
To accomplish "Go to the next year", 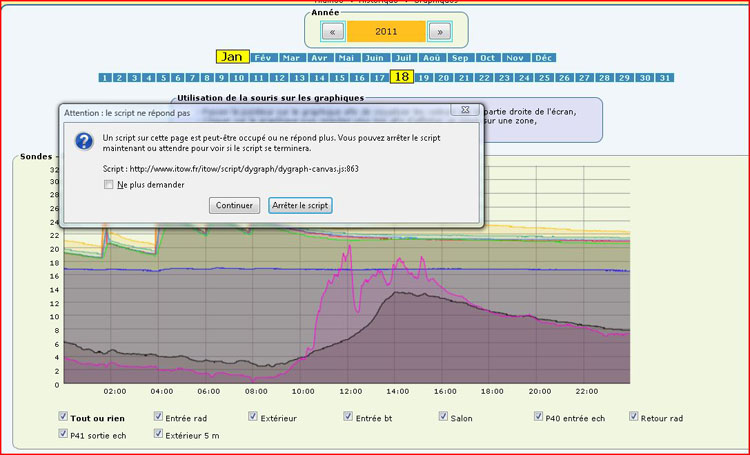I will point(438,31).
